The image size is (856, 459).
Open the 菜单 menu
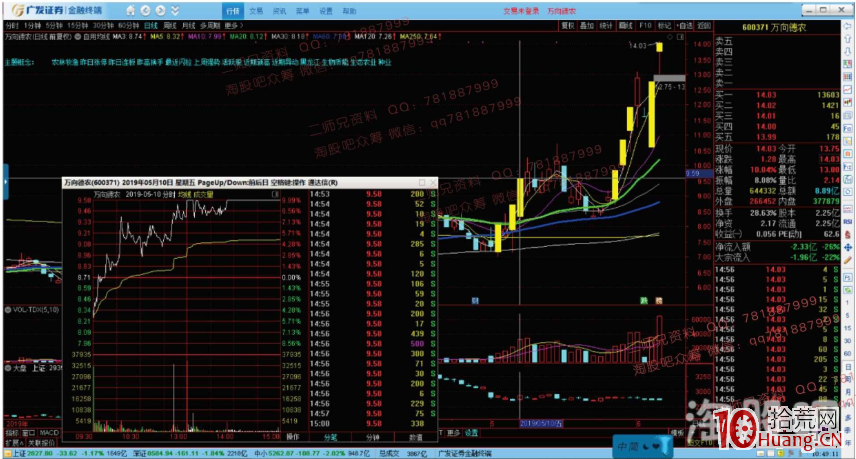pos(302,11)
